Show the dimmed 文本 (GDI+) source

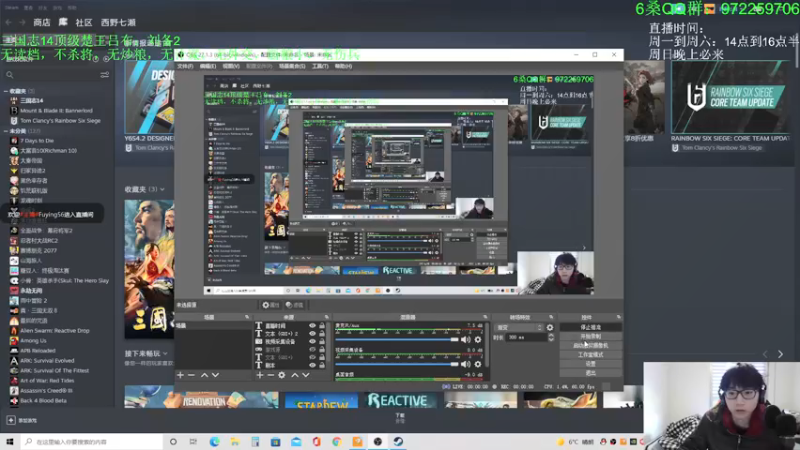tap(312, 357)
